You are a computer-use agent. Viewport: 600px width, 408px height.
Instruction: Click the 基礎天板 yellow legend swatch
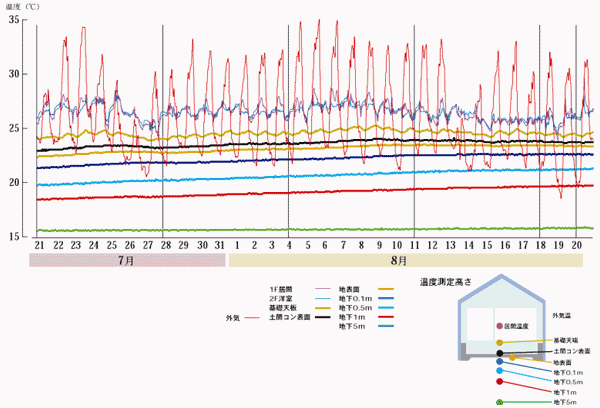(x=322, y=308)
